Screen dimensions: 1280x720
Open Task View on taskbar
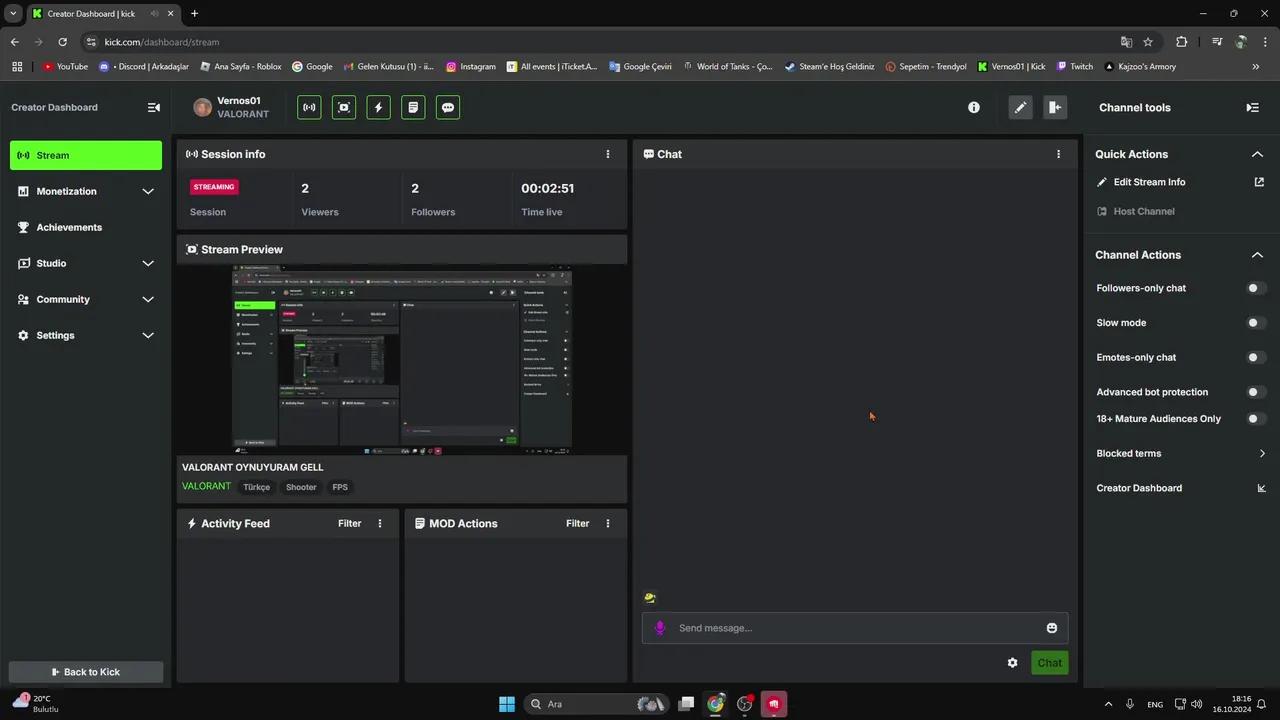686,704
